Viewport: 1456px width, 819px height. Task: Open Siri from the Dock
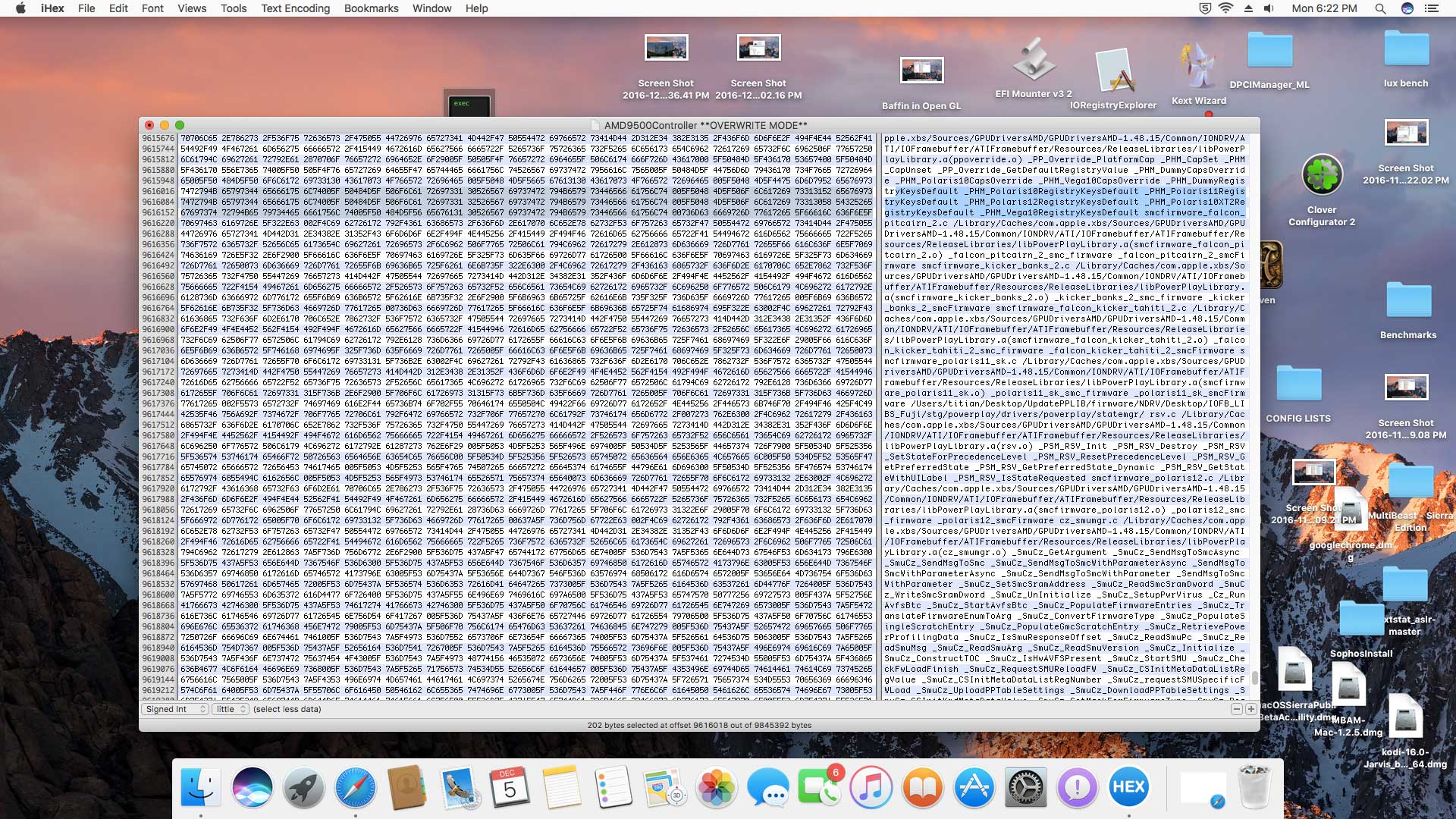(252, 787)
